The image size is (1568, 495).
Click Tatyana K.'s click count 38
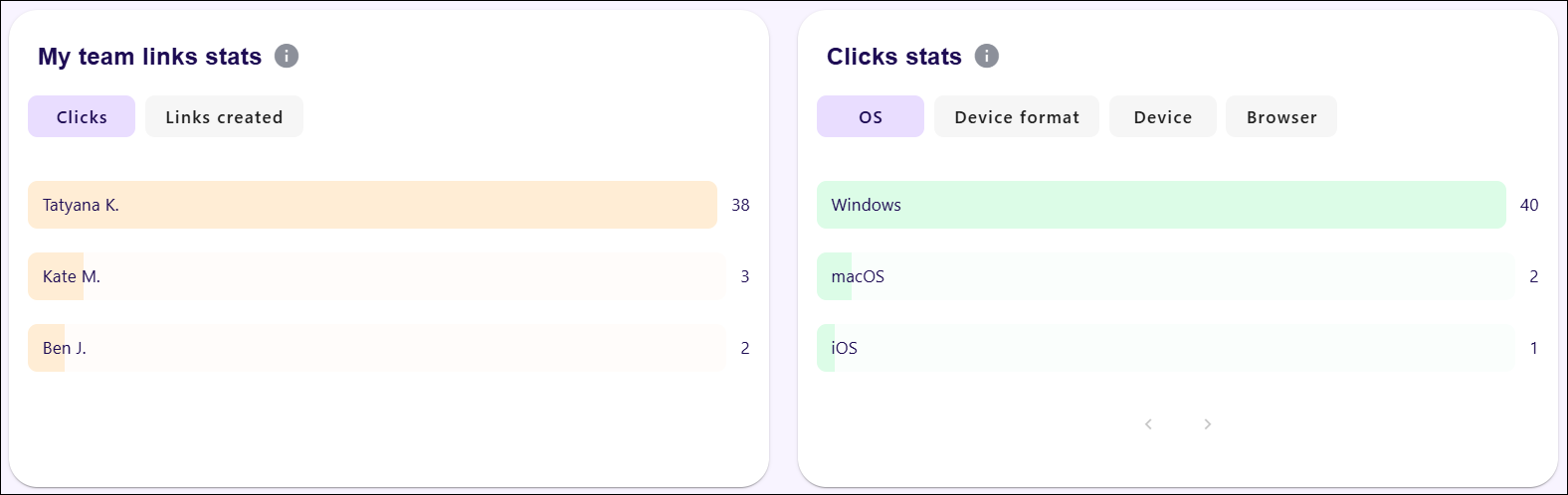point(740,205)
